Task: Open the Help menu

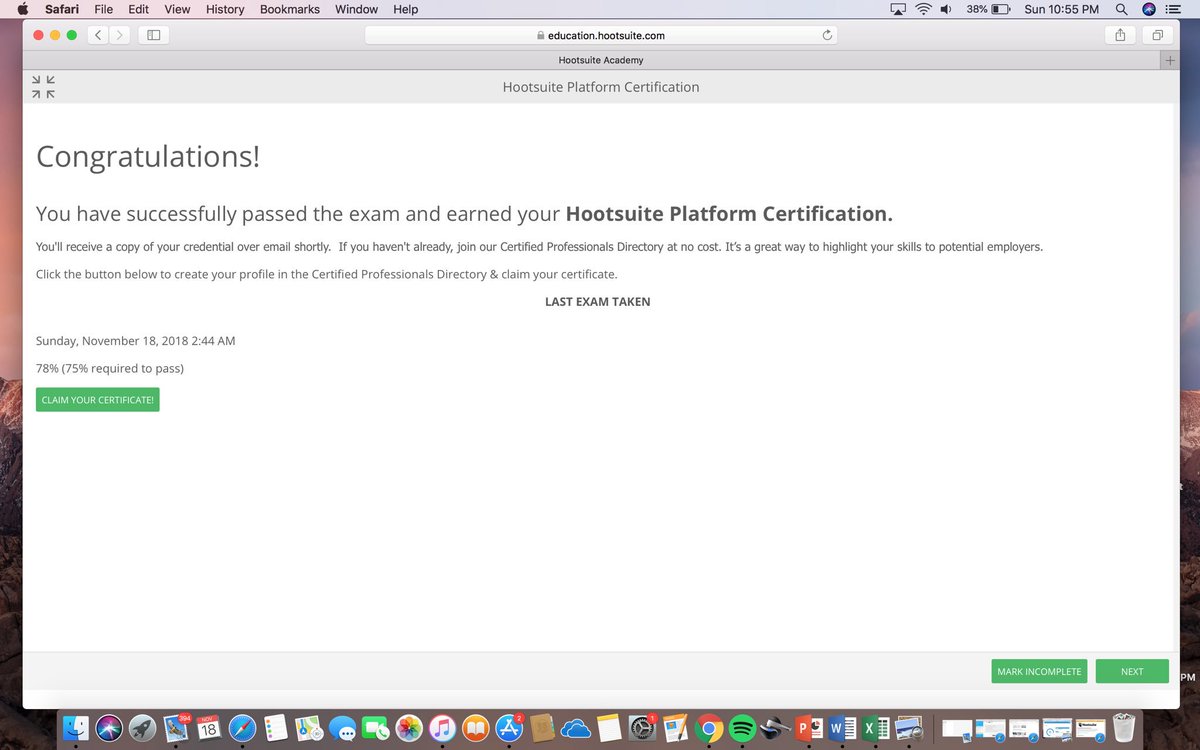Action: pos(406,9)
